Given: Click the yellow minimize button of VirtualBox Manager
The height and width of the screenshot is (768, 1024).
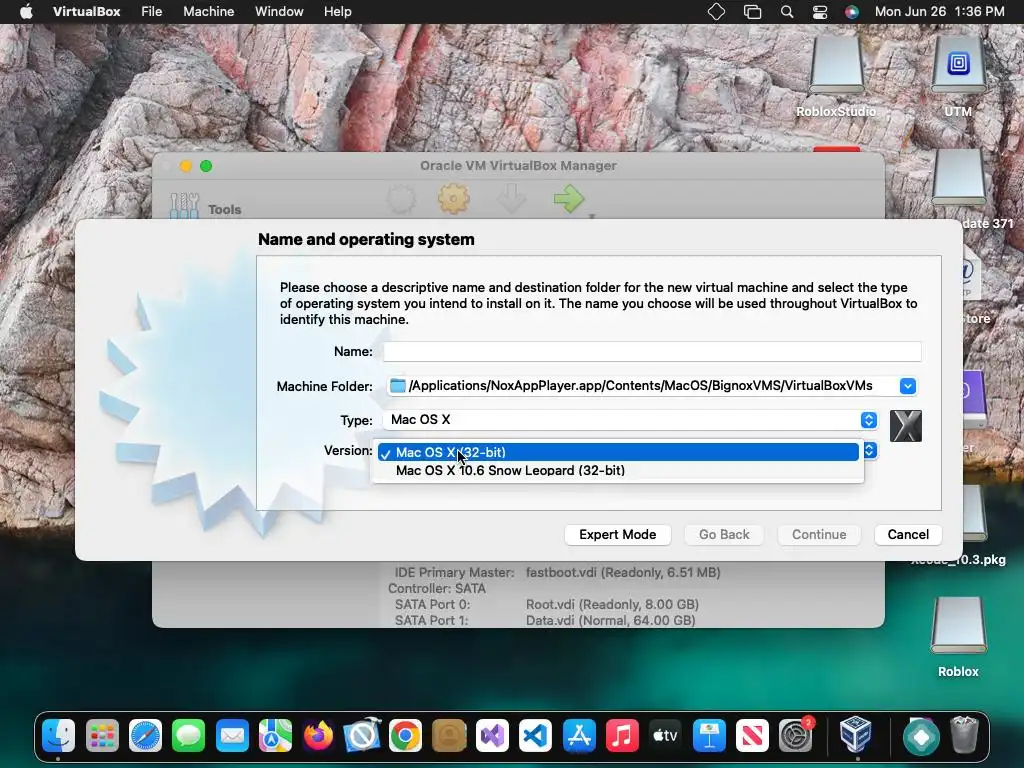Looking at the screenshot, I should [185, 166].
